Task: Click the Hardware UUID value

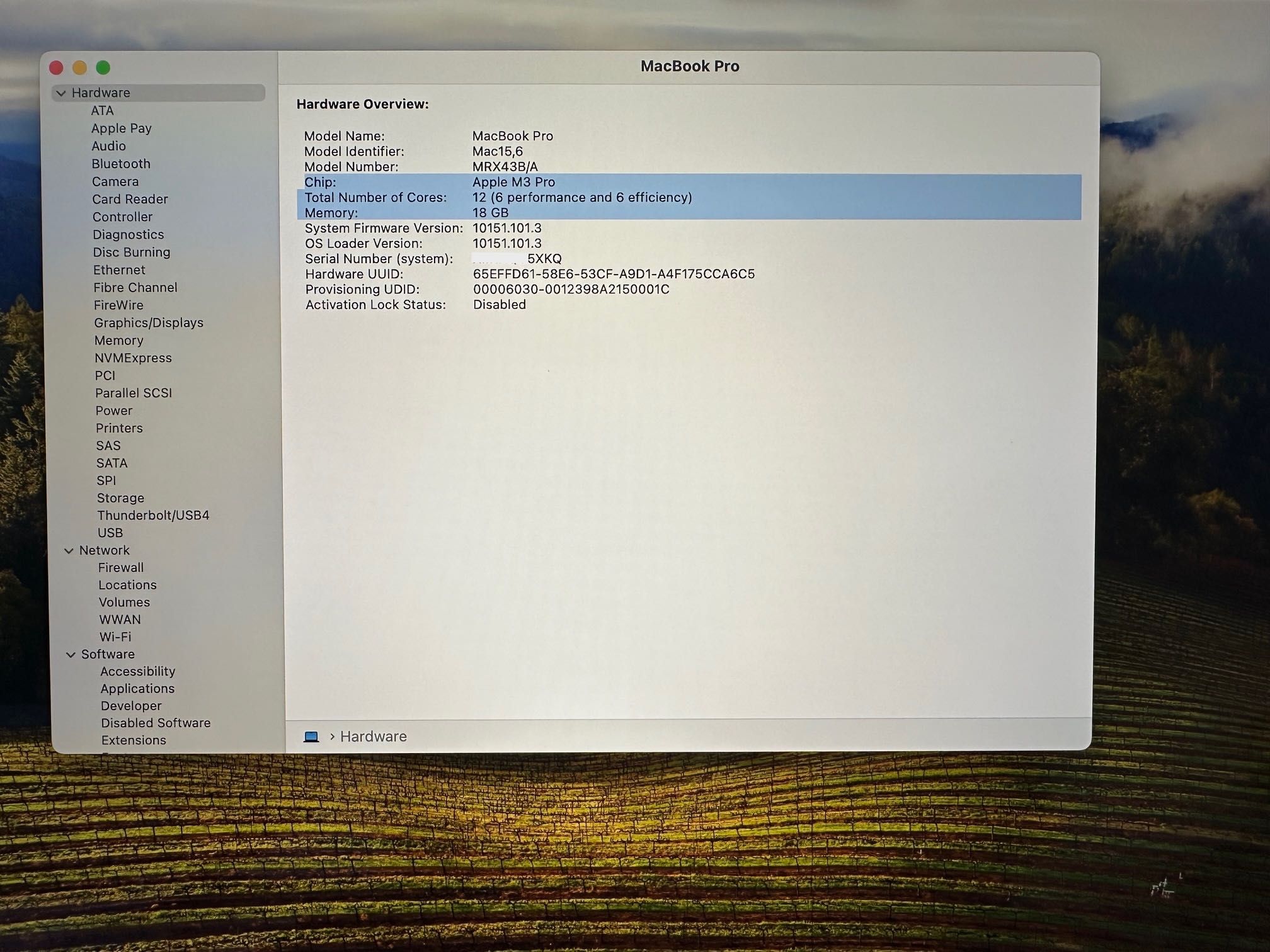Action: (614, 274)
